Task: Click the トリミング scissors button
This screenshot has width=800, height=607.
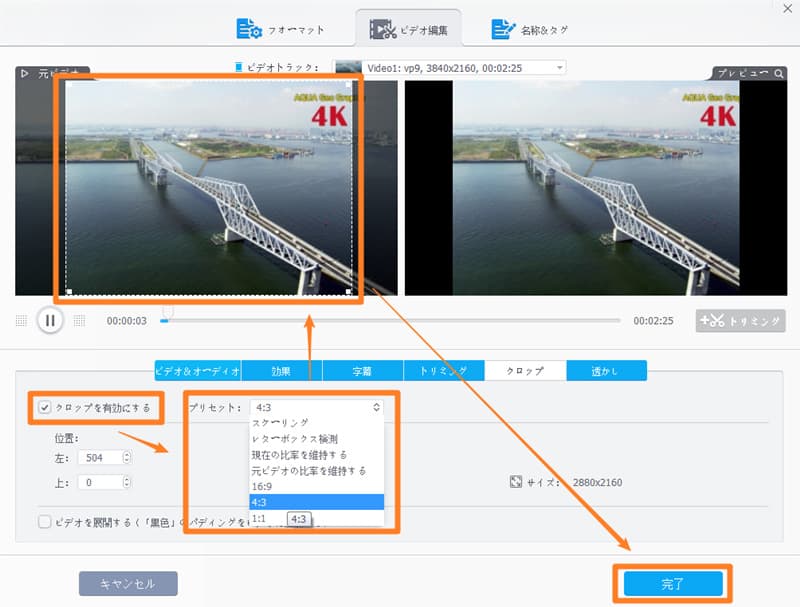Action: (740, 321)
